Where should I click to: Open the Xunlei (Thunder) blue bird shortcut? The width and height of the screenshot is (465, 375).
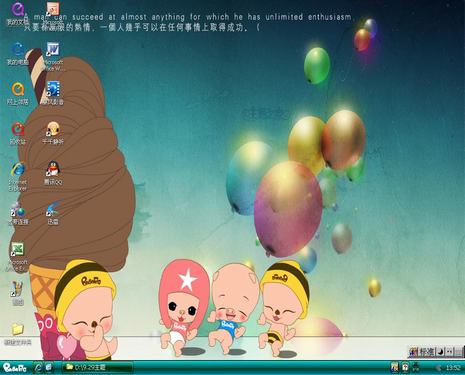click(53, 213)
